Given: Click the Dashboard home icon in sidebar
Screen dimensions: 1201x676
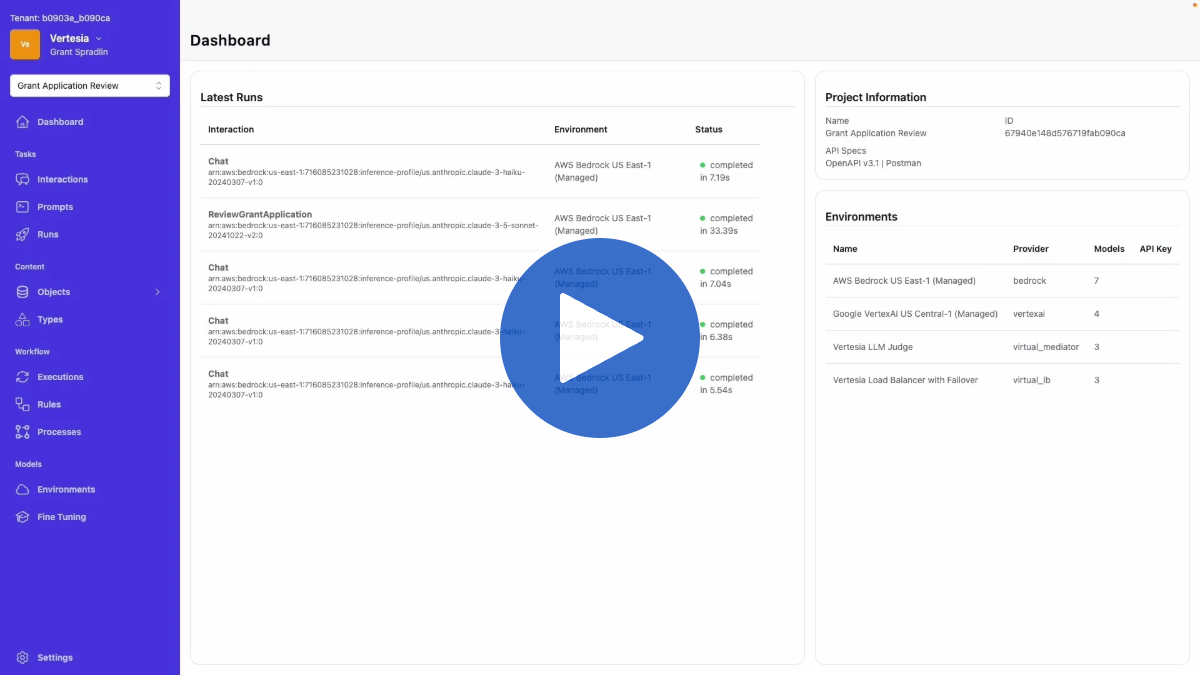Looking at the screenshot, I should [23, 122].
